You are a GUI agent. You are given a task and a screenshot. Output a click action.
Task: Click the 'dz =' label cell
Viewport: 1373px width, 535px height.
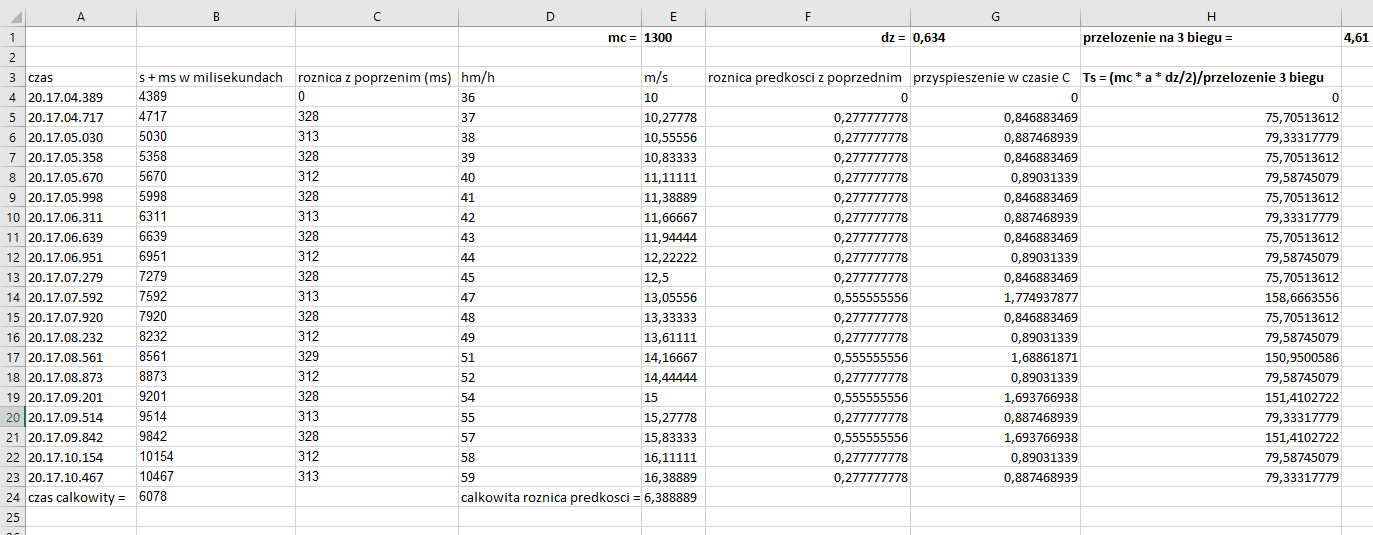pos(808,37)
